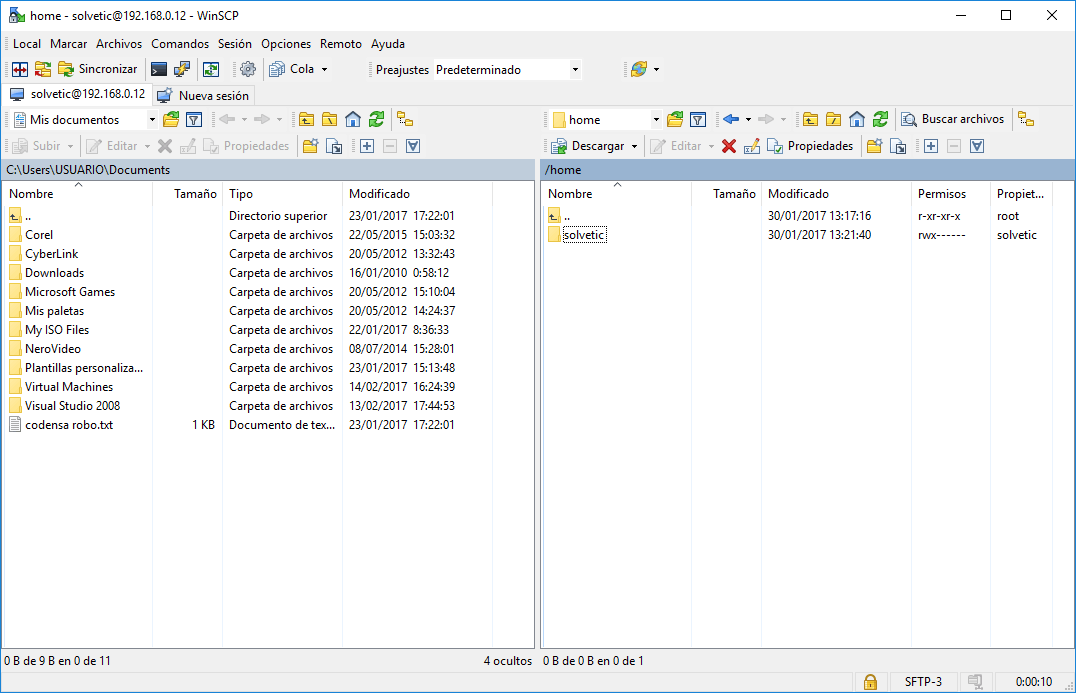The image size is (1076, 693).
Task: Create a new remote folder icon
Action: (874, 145)
